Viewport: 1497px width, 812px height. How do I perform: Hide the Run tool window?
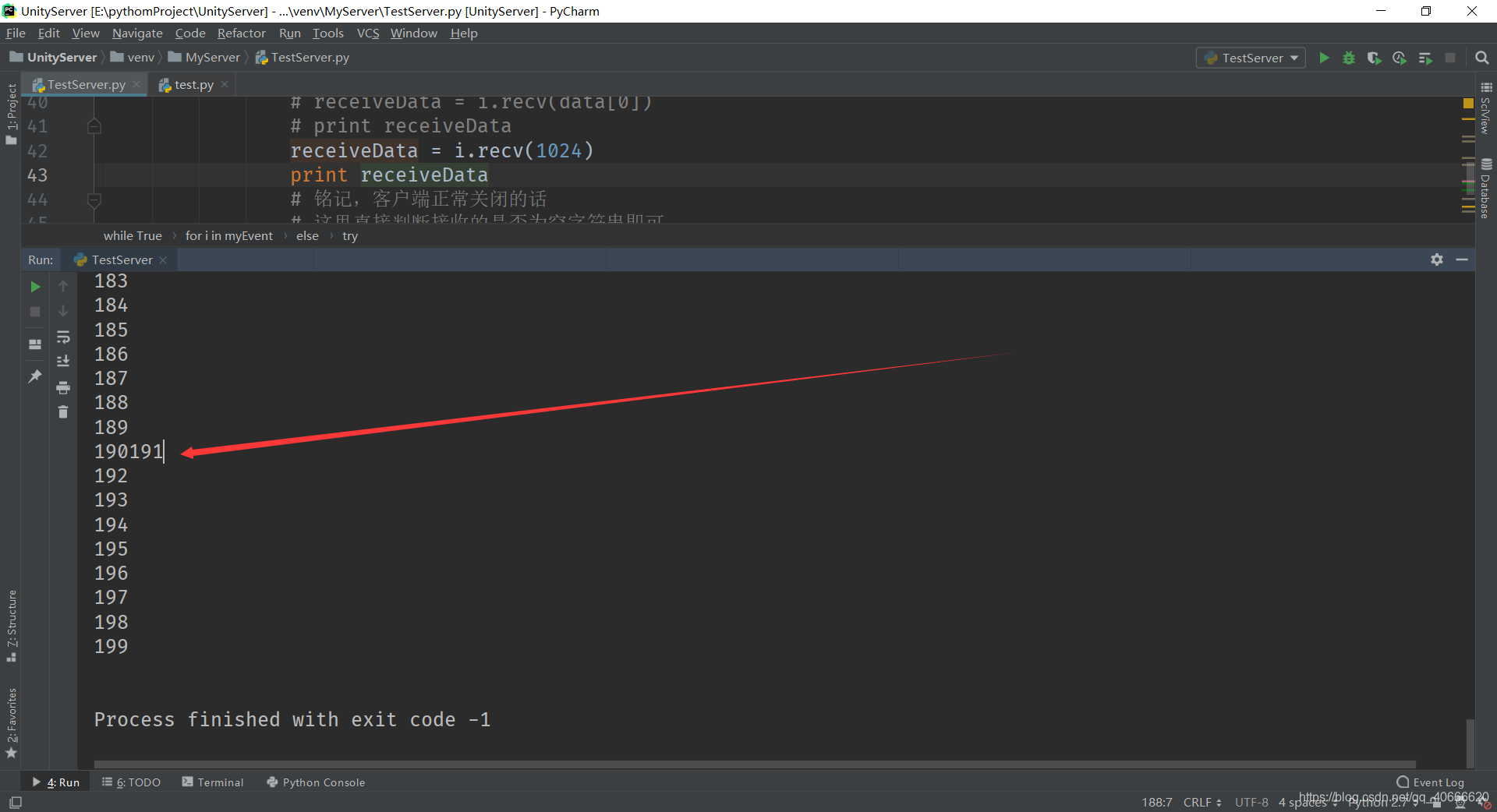point(1462,259)
